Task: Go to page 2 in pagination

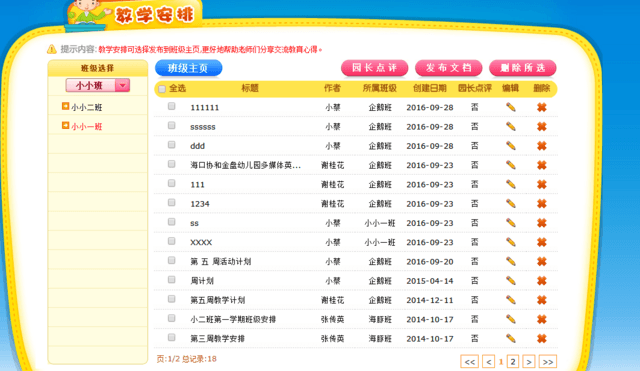Action: click(513, 362)
